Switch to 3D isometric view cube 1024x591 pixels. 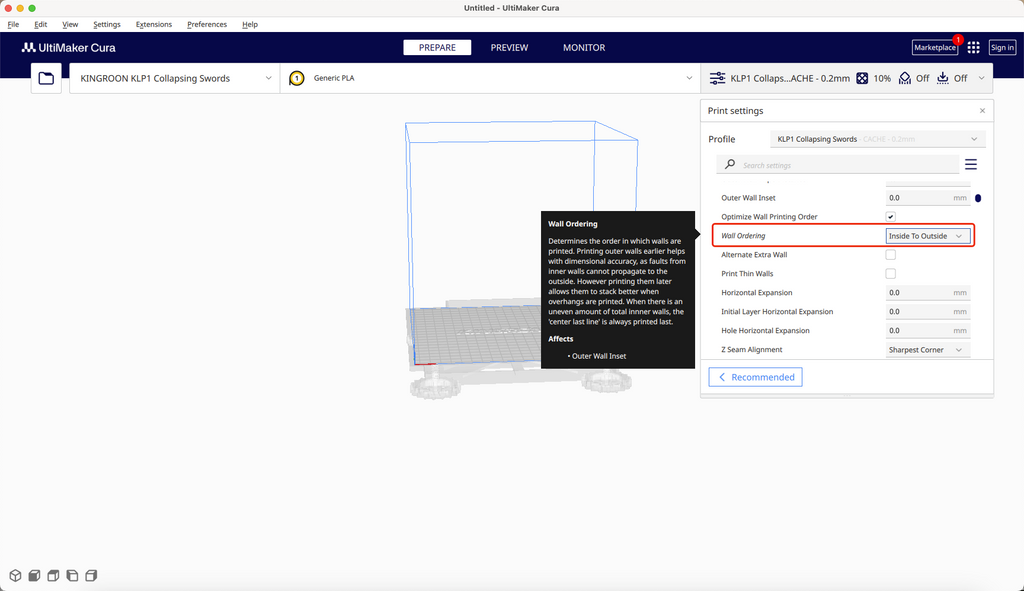15,576
